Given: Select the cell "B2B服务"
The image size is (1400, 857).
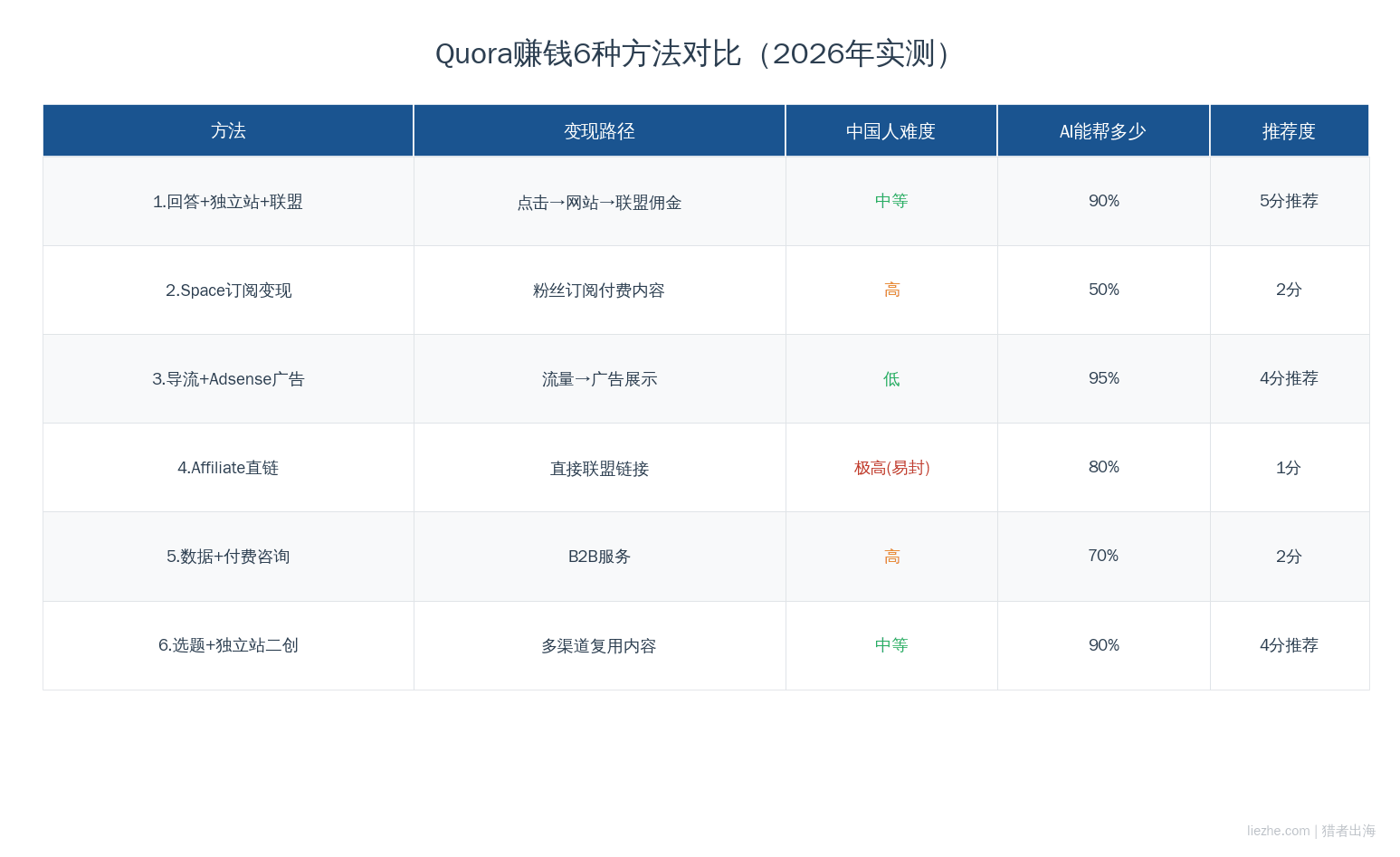Looking at the screenshot, I should (x=599, y=557).
